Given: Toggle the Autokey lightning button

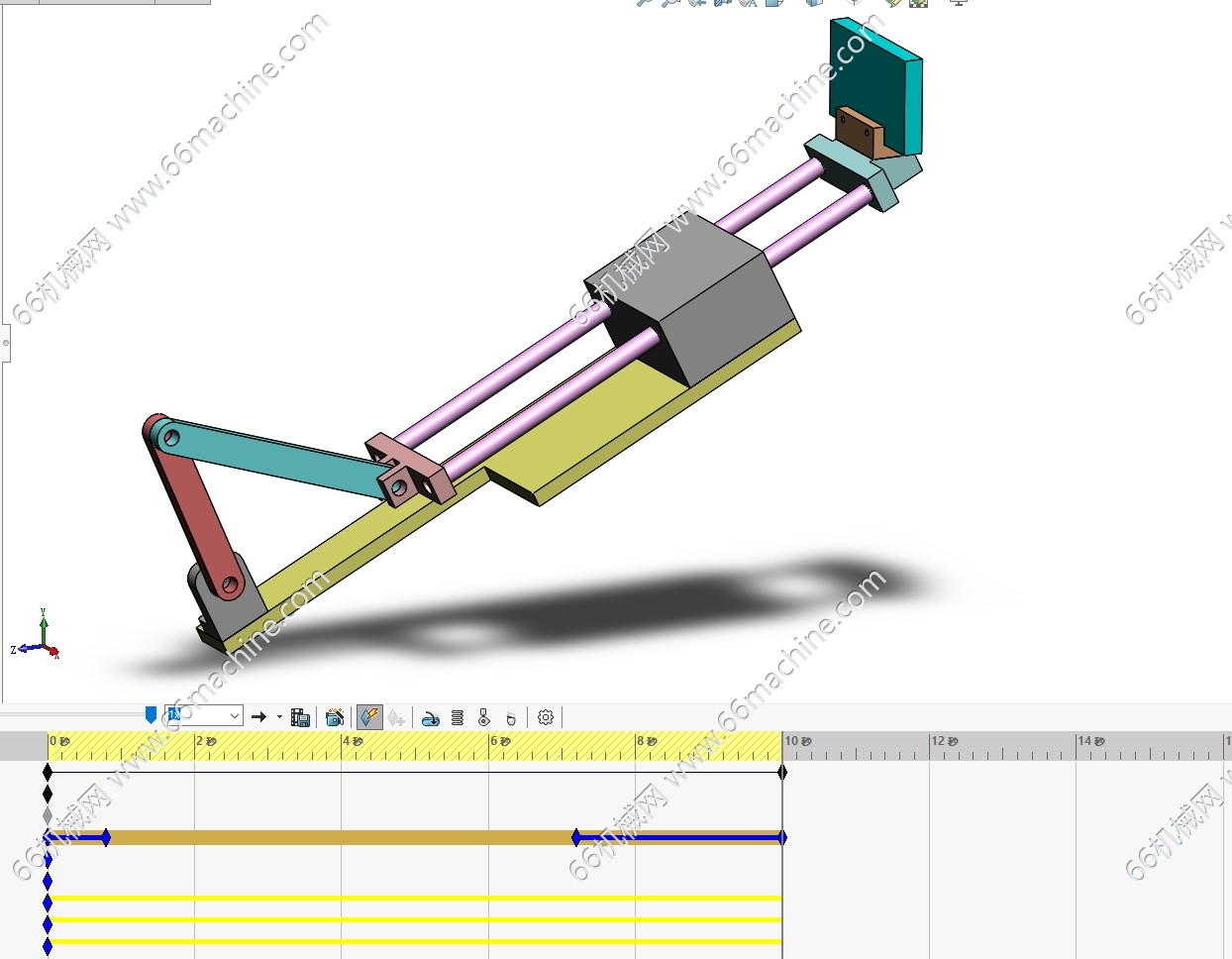Looking at the screenshot, I should coord(369,717).
